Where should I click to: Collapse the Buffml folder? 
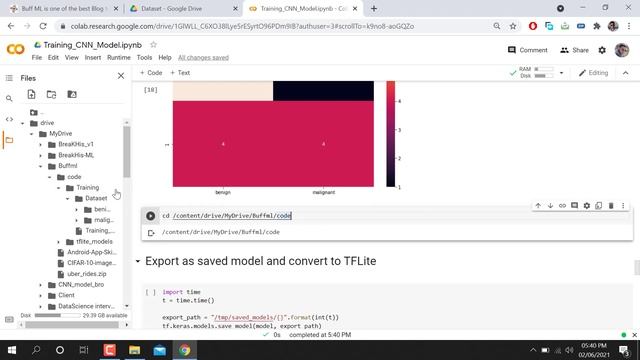tap(40, 166)
